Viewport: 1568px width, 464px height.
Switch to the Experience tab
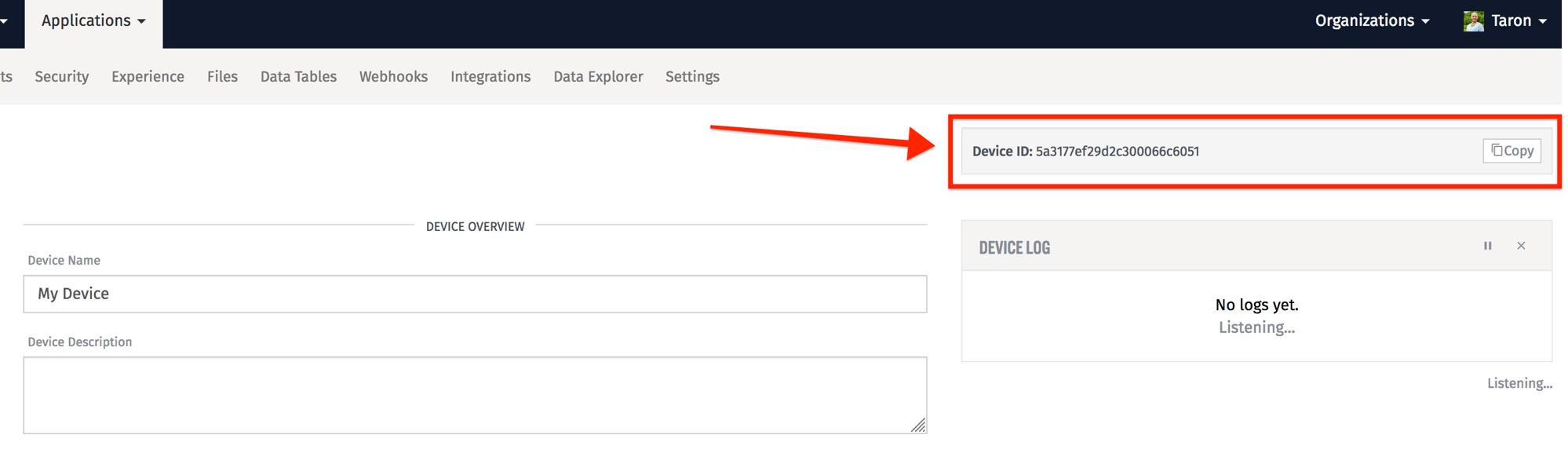click(148, 77)
